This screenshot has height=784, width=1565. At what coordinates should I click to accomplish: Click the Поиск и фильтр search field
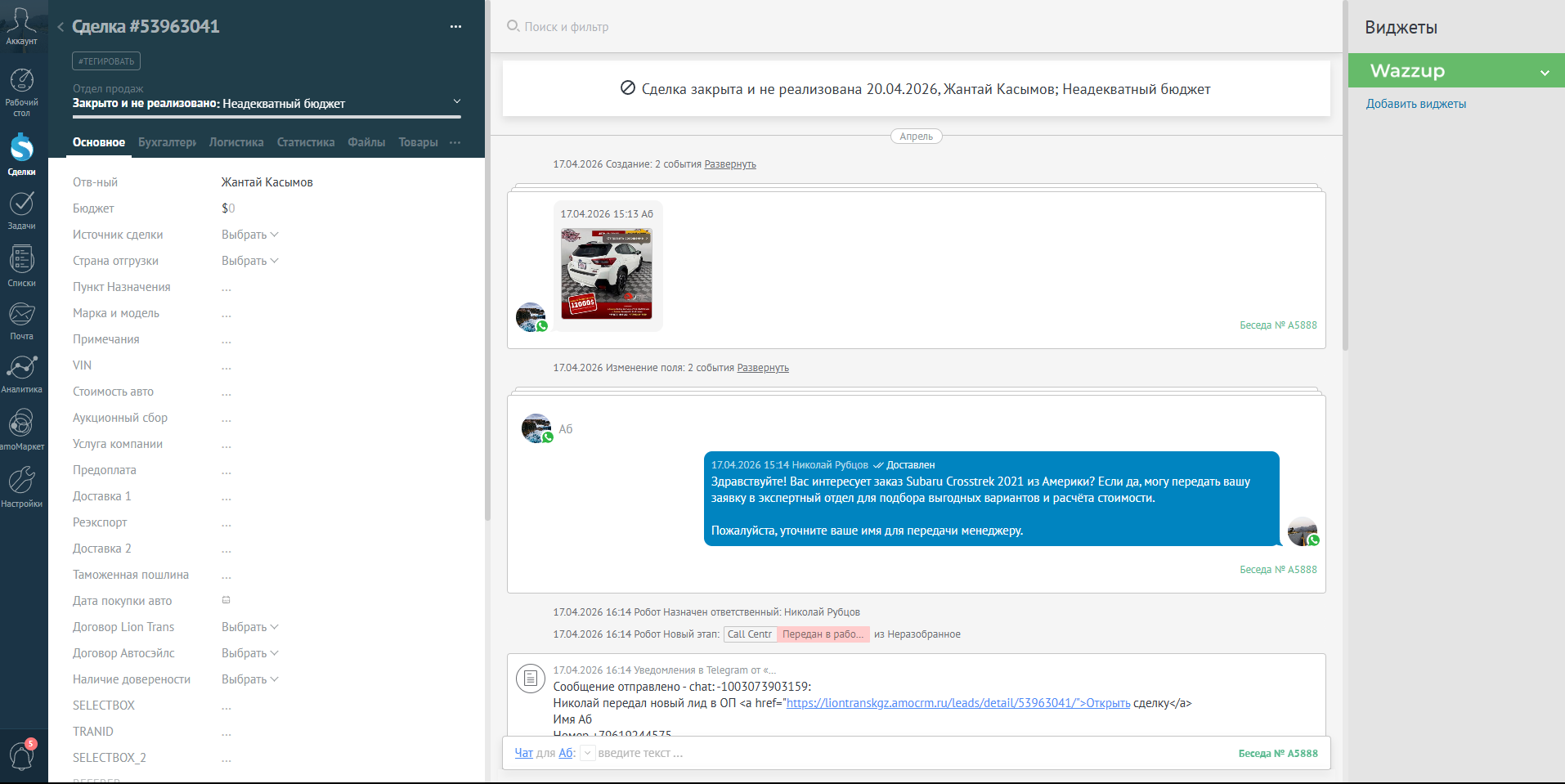(x=567, y=27)
